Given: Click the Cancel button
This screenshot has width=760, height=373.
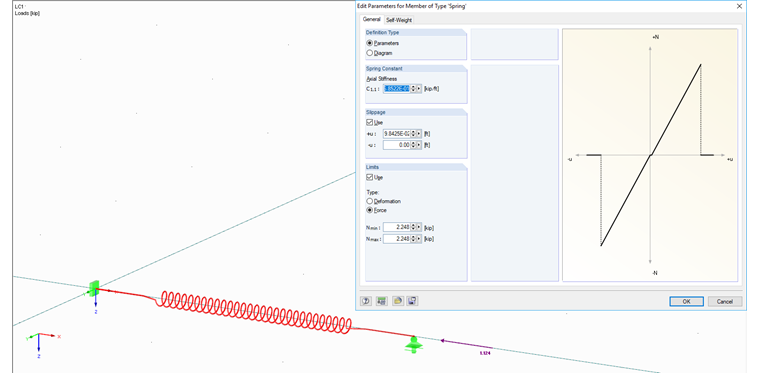Looking at the screenshot, I should (x=725, y=301).
